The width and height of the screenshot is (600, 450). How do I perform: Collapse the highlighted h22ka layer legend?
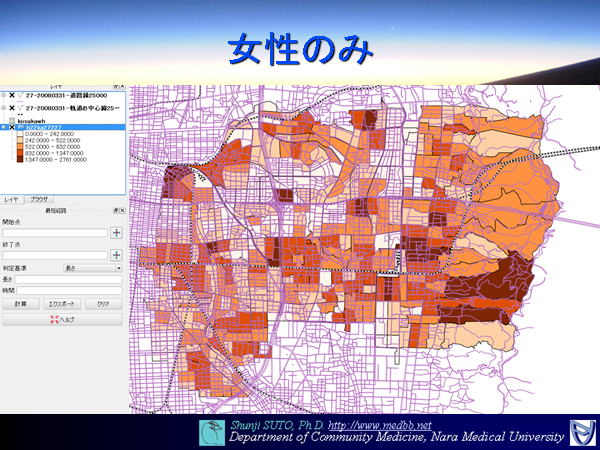point(3,127)
